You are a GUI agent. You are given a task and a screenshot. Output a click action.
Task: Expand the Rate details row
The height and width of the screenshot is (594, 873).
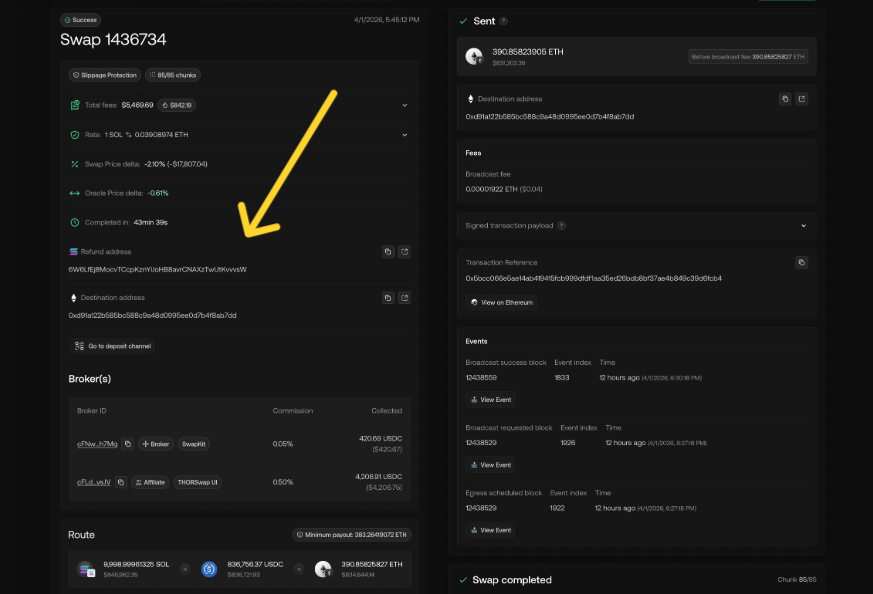tap(404, 134)
